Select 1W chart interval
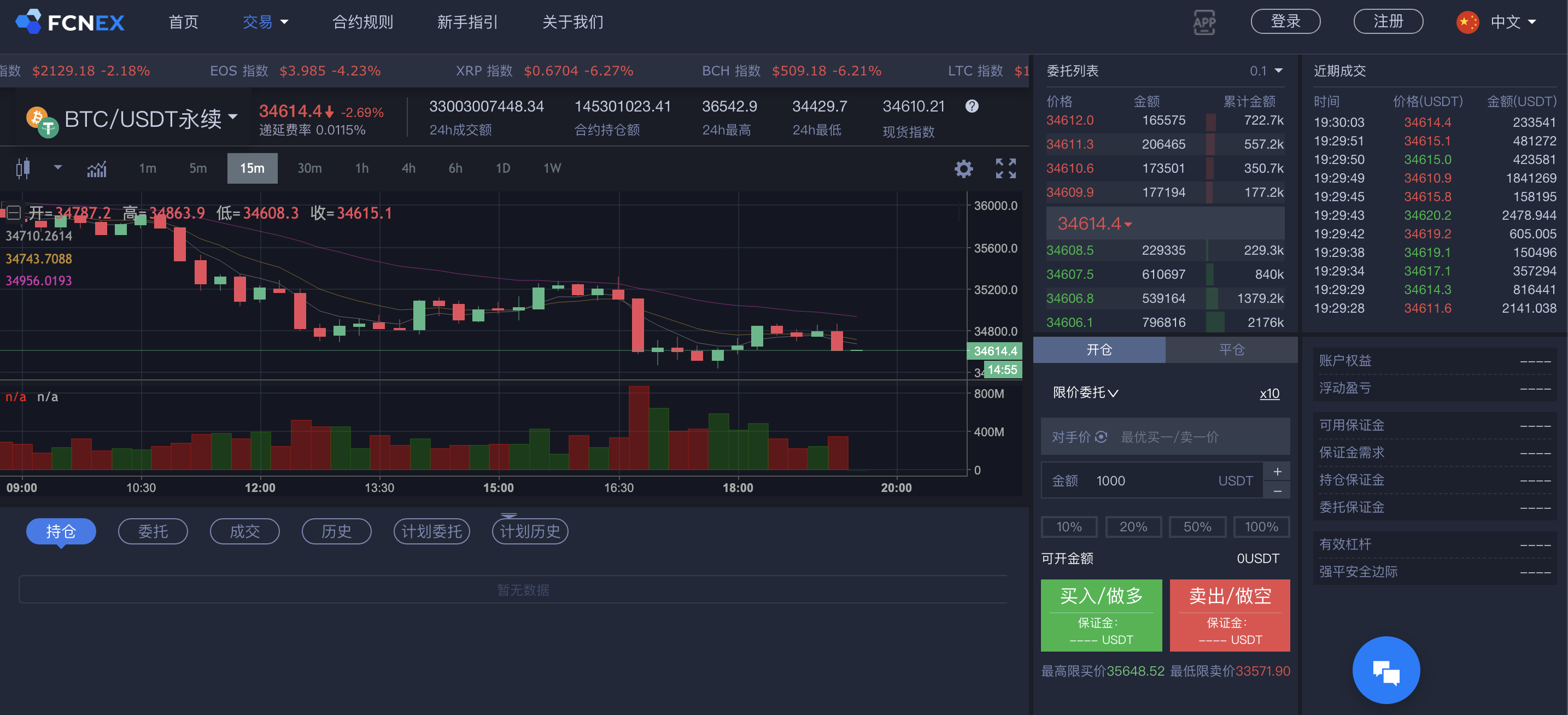 click(x=552, y=168)
